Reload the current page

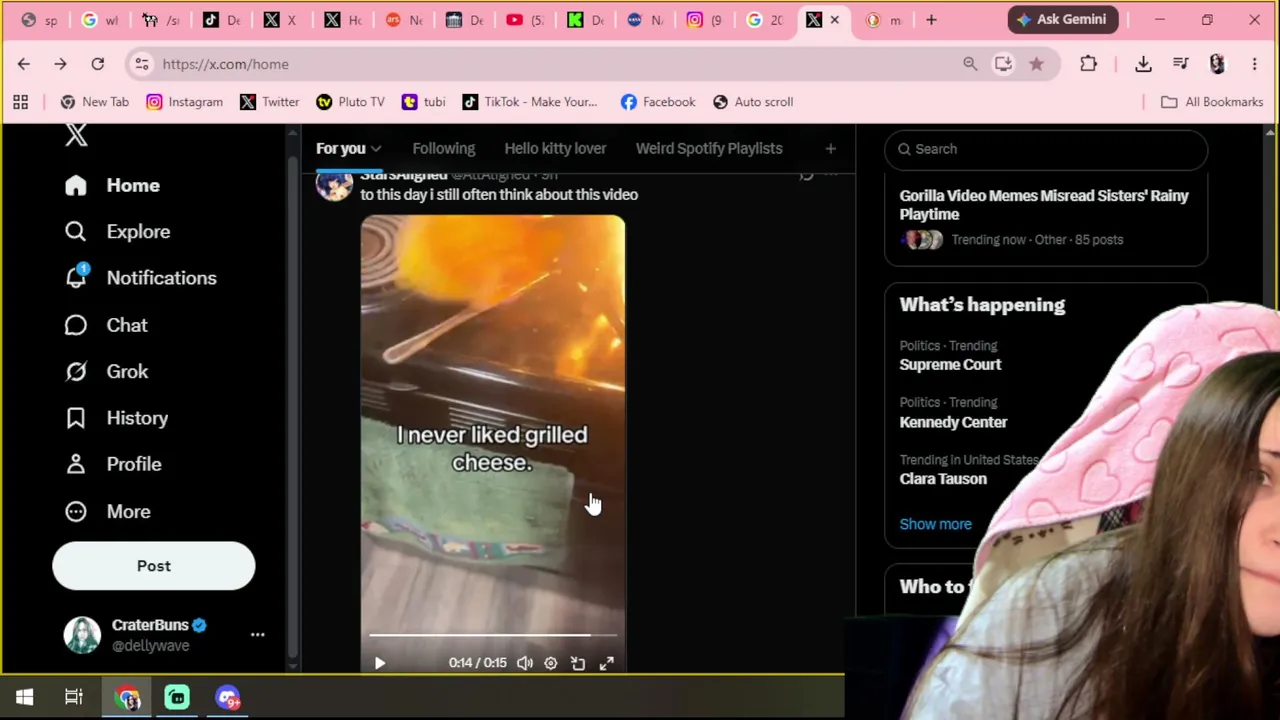click(x=97, y=64)
